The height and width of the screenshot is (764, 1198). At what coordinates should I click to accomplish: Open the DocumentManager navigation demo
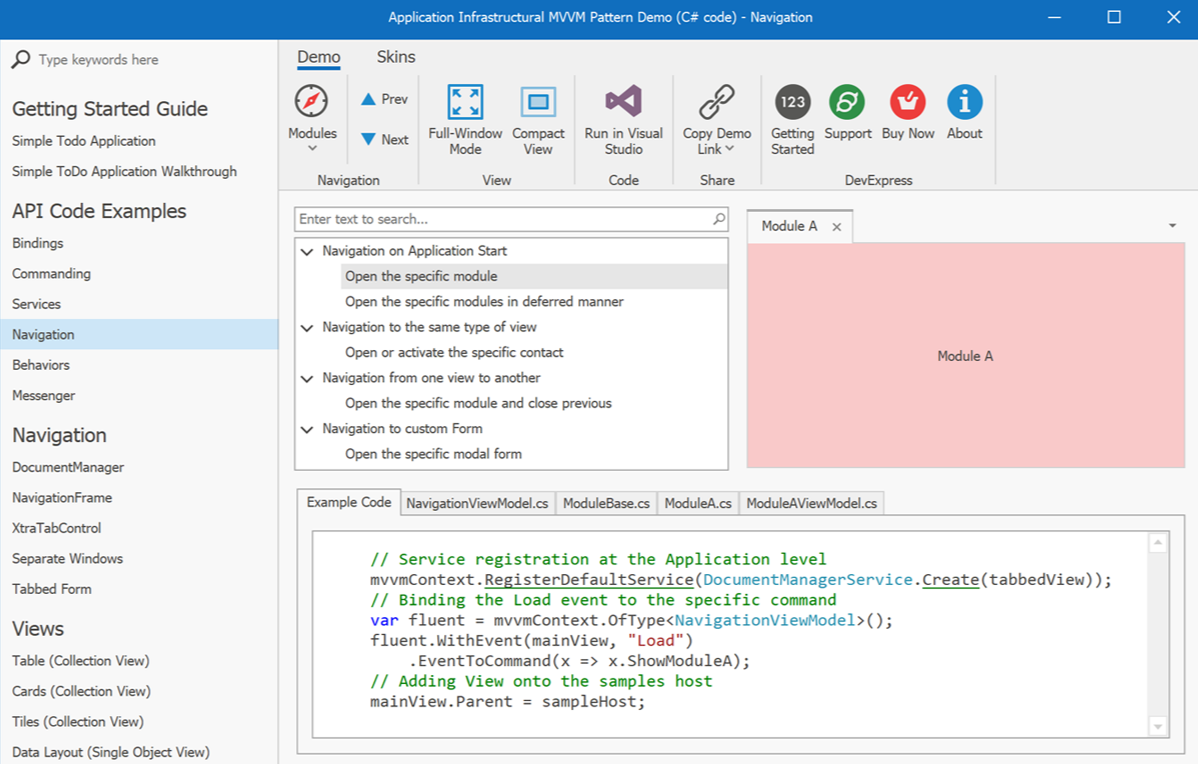(68, 467)
